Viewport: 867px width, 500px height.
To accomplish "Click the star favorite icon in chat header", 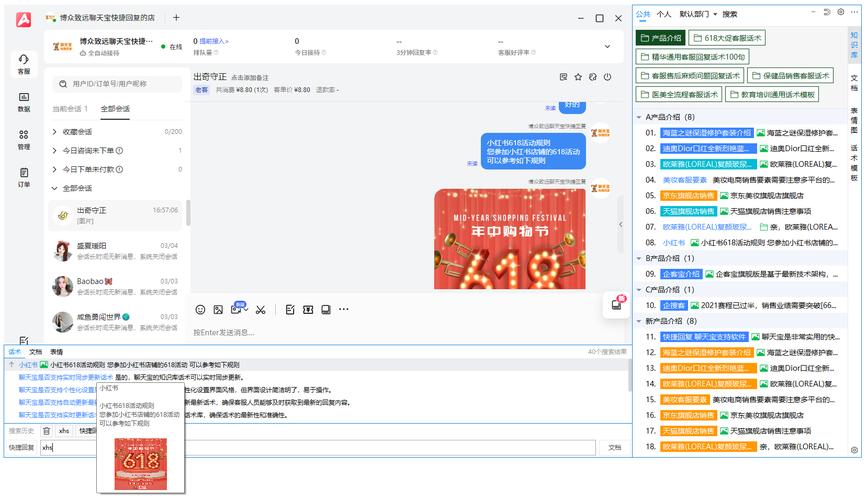I will coord(578,77).
